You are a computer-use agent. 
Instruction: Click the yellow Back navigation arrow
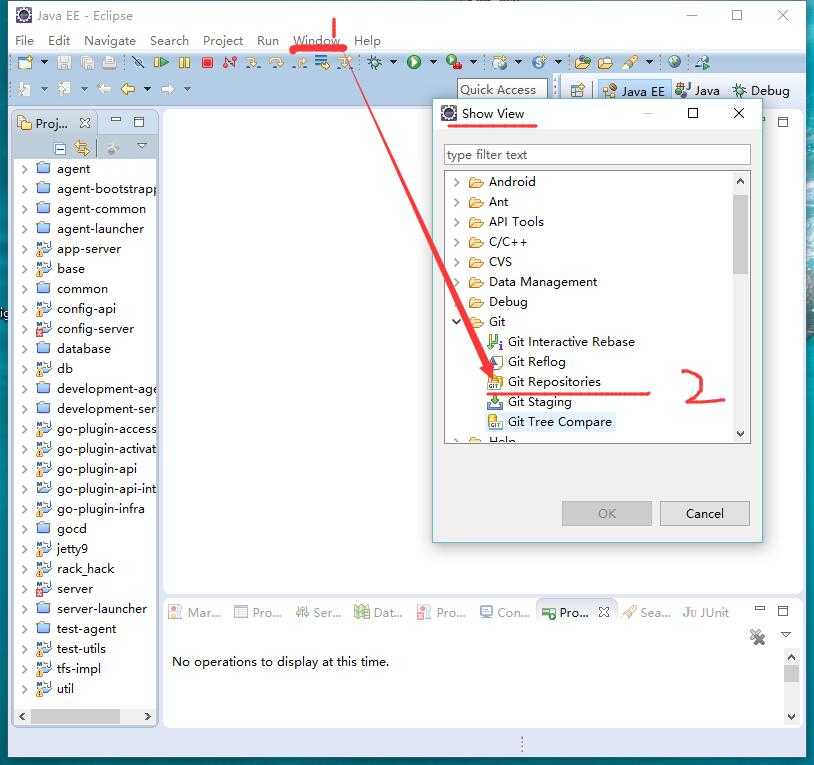pos(128,89)
